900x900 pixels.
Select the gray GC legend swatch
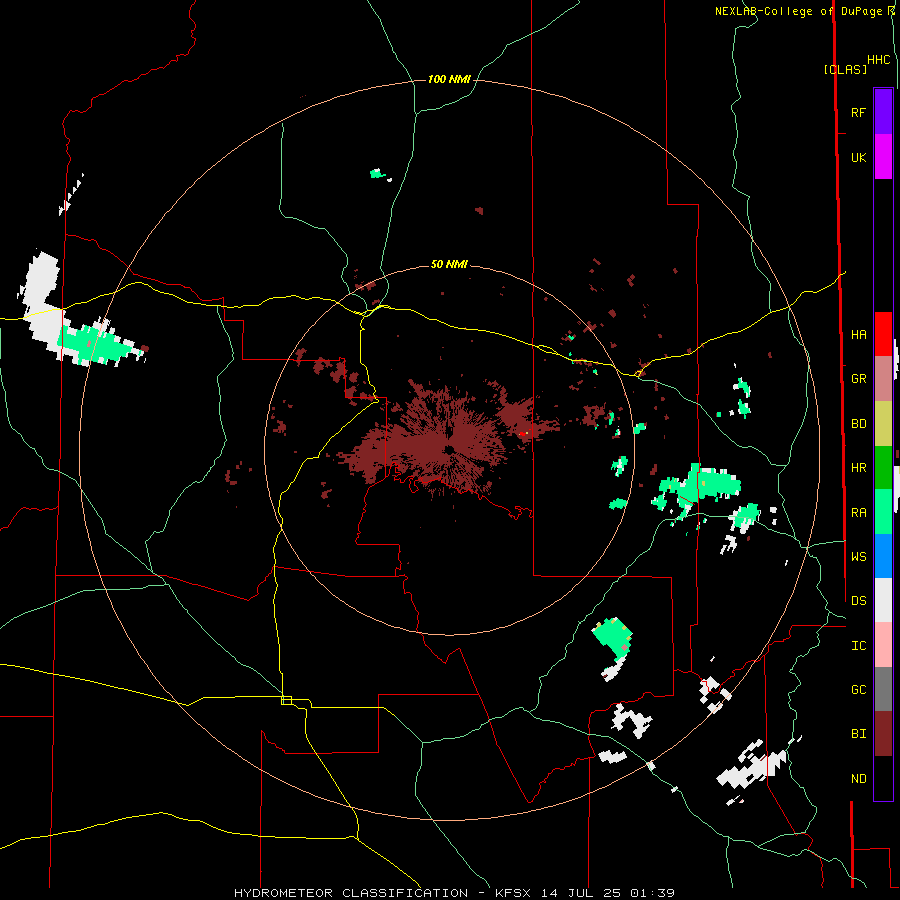click(883, 689)
